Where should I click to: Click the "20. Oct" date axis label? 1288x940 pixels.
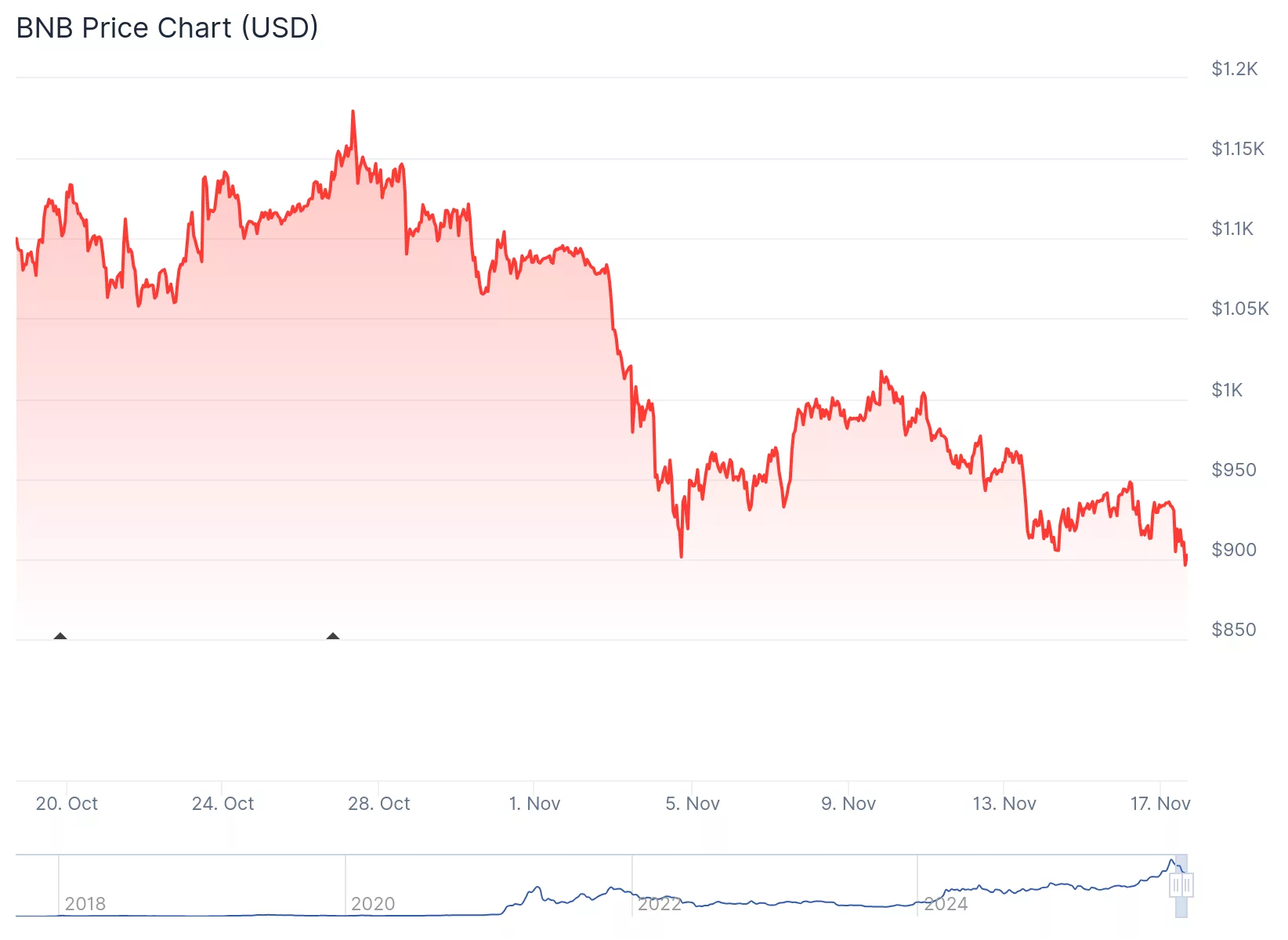click(x=67, y=804)
